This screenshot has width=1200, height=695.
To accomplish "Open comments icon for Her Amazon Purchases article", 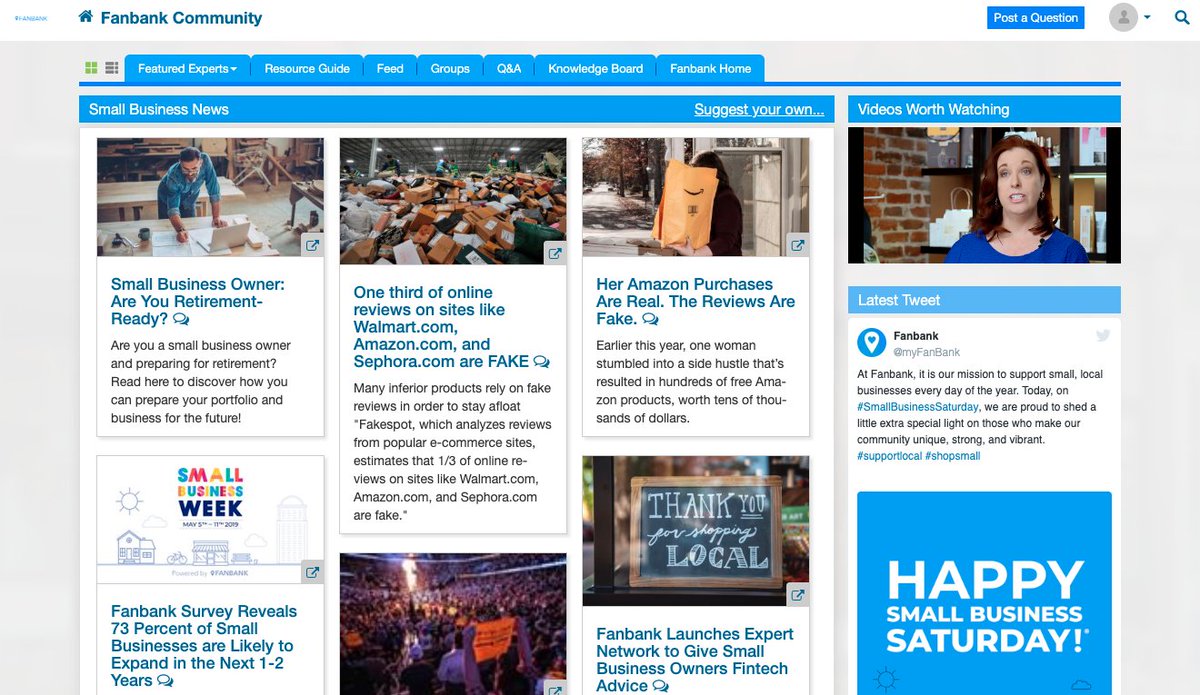I will click(x=650, y=320).
